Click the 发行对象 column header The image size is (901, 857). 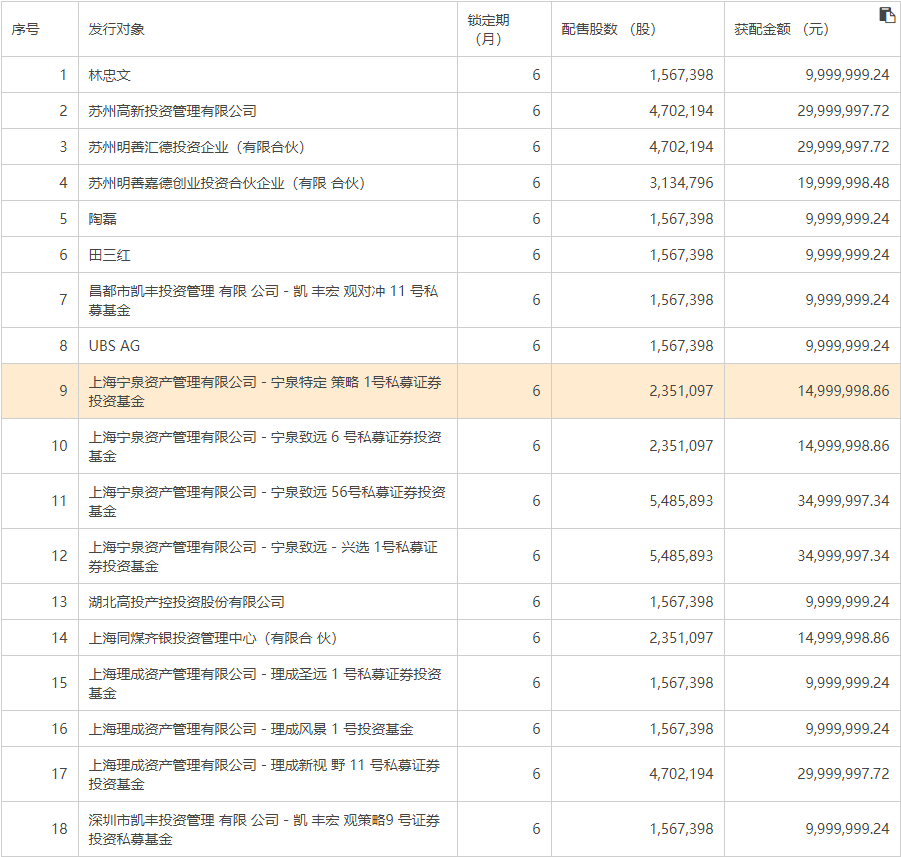tap(116, 29)
